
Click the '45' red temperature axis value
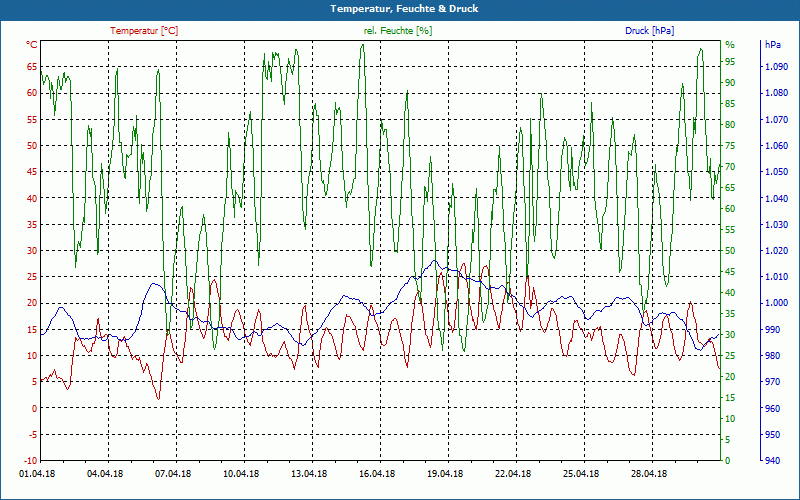tap(32, 171)
